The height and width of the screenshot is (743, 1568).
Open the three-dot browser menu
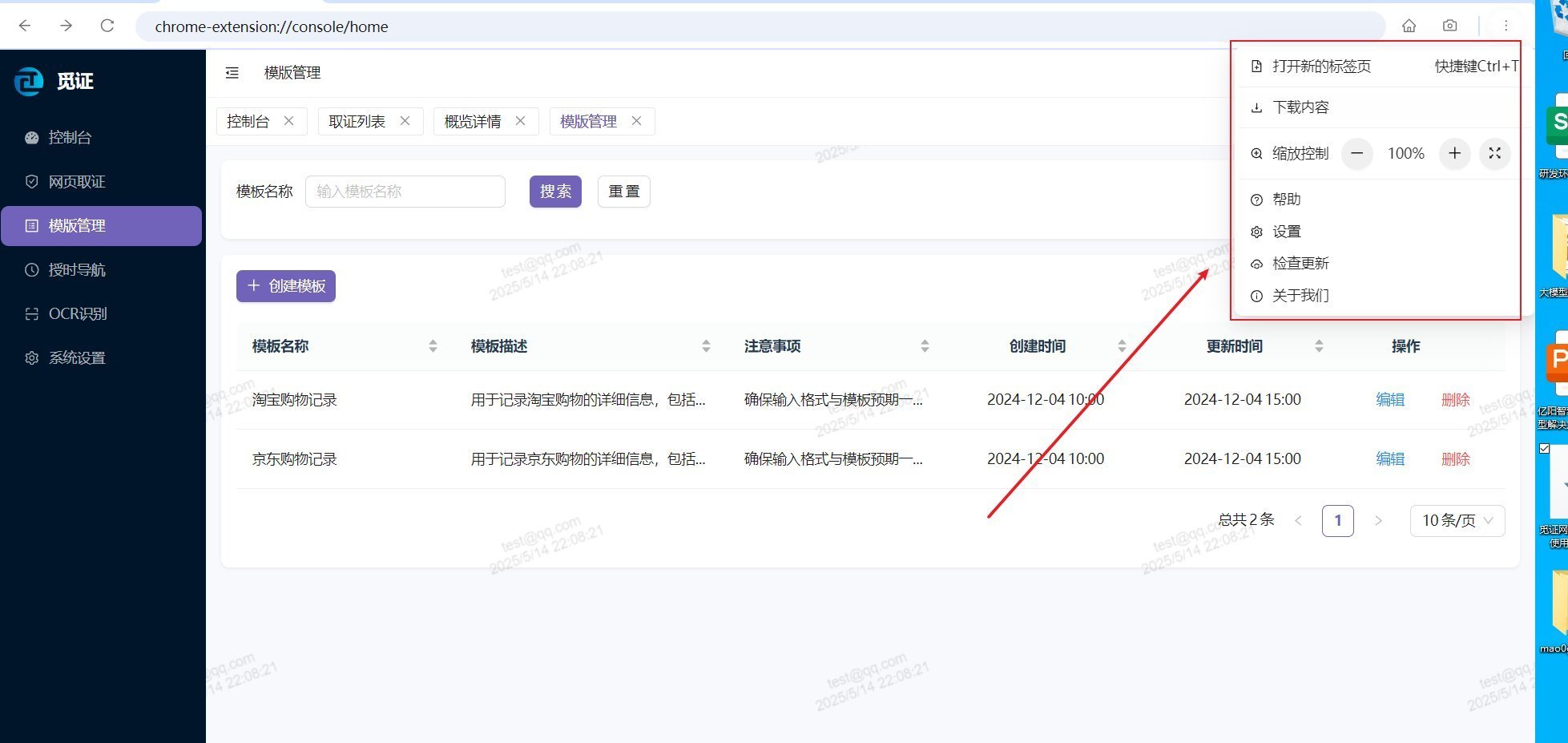point(1506,26)
